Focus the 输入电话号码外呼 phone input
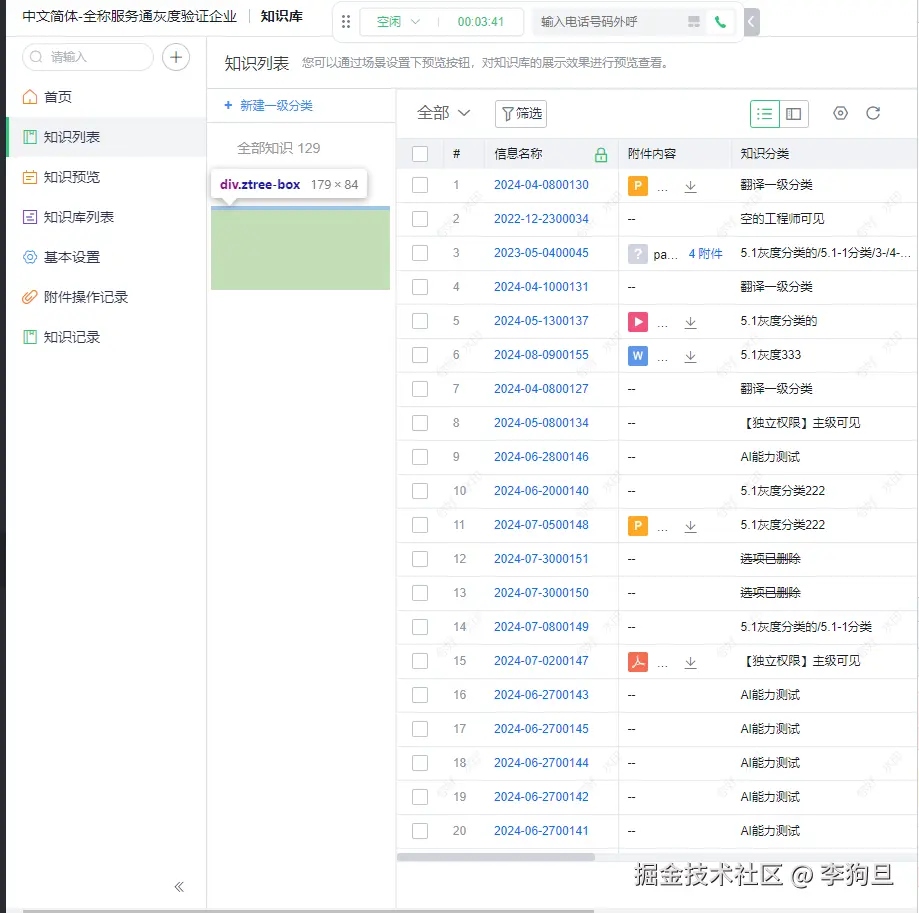Image resolution: width=919 pixels, height=913 pixels. point(610,22)
